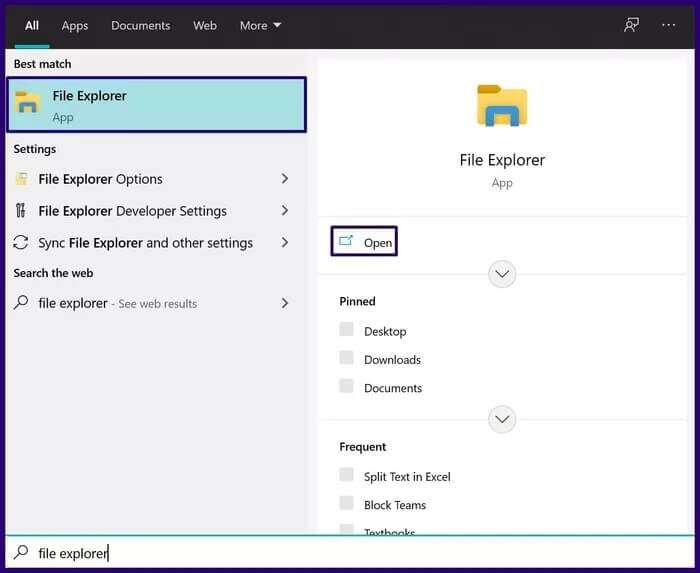Expand the Pinned list chevron above Frequent
This screenshot has height=573, width=700.
[x=502, y=419]
